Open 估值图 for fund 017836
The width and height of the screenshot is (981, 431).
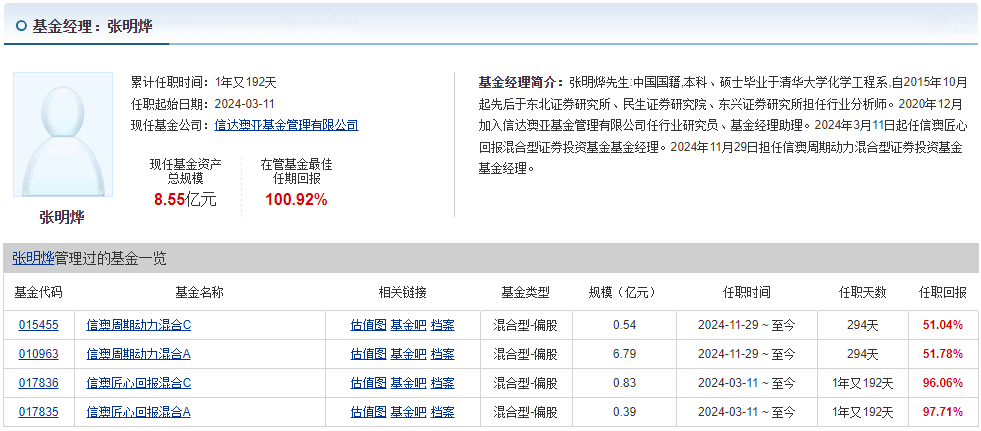click(x=369, y=383)
